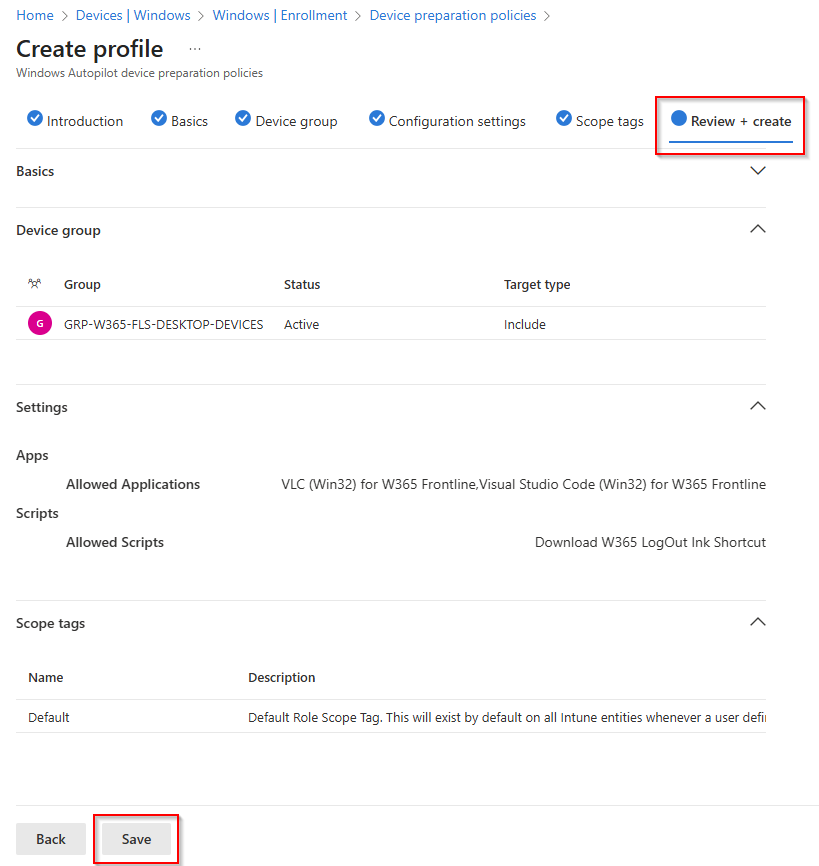Collapse the Device group section
This screenshot has width=819, height=866.
click(757, 229)
